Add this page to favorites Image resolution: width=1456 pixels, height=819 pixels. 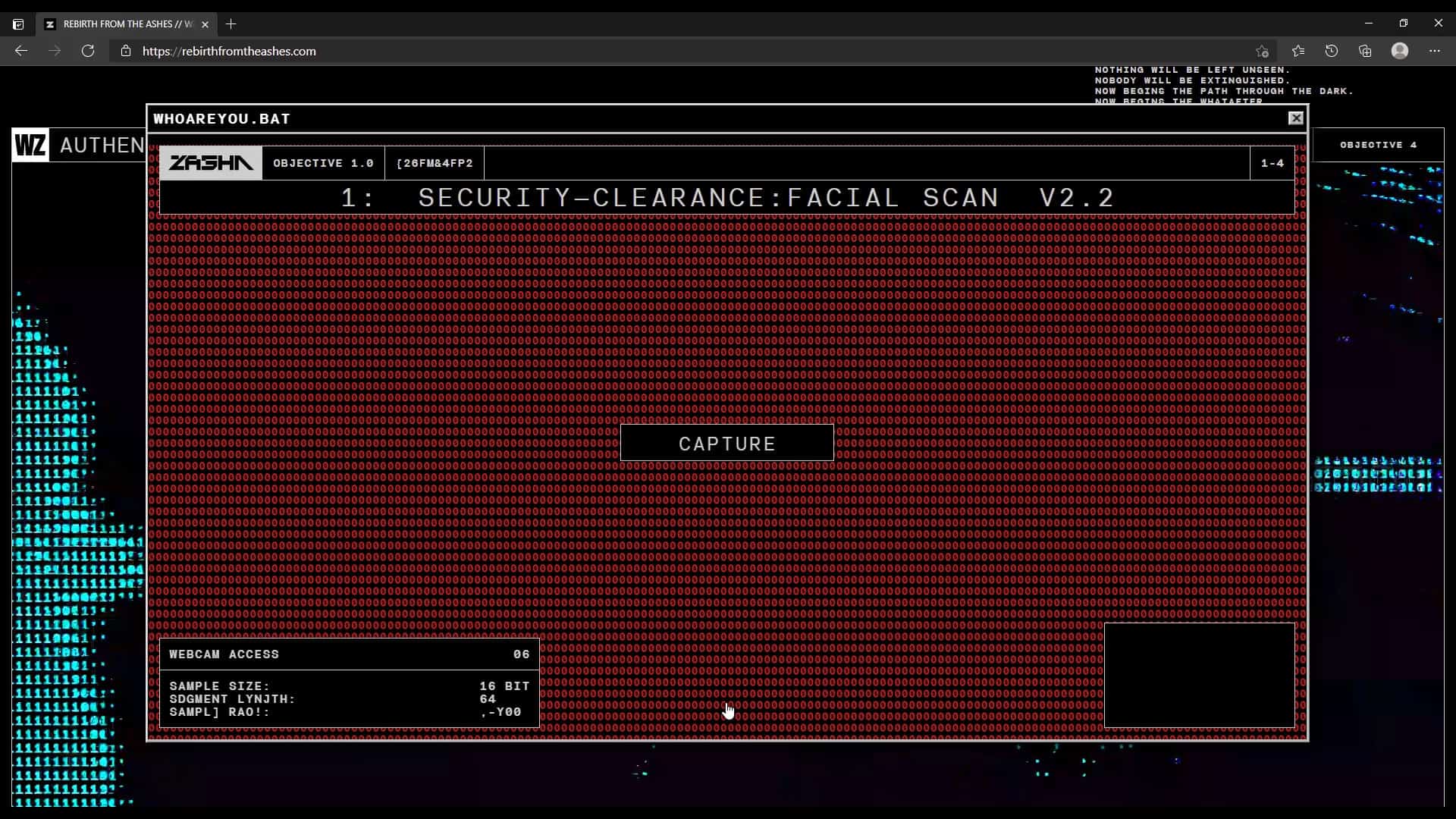(1262, 51)
